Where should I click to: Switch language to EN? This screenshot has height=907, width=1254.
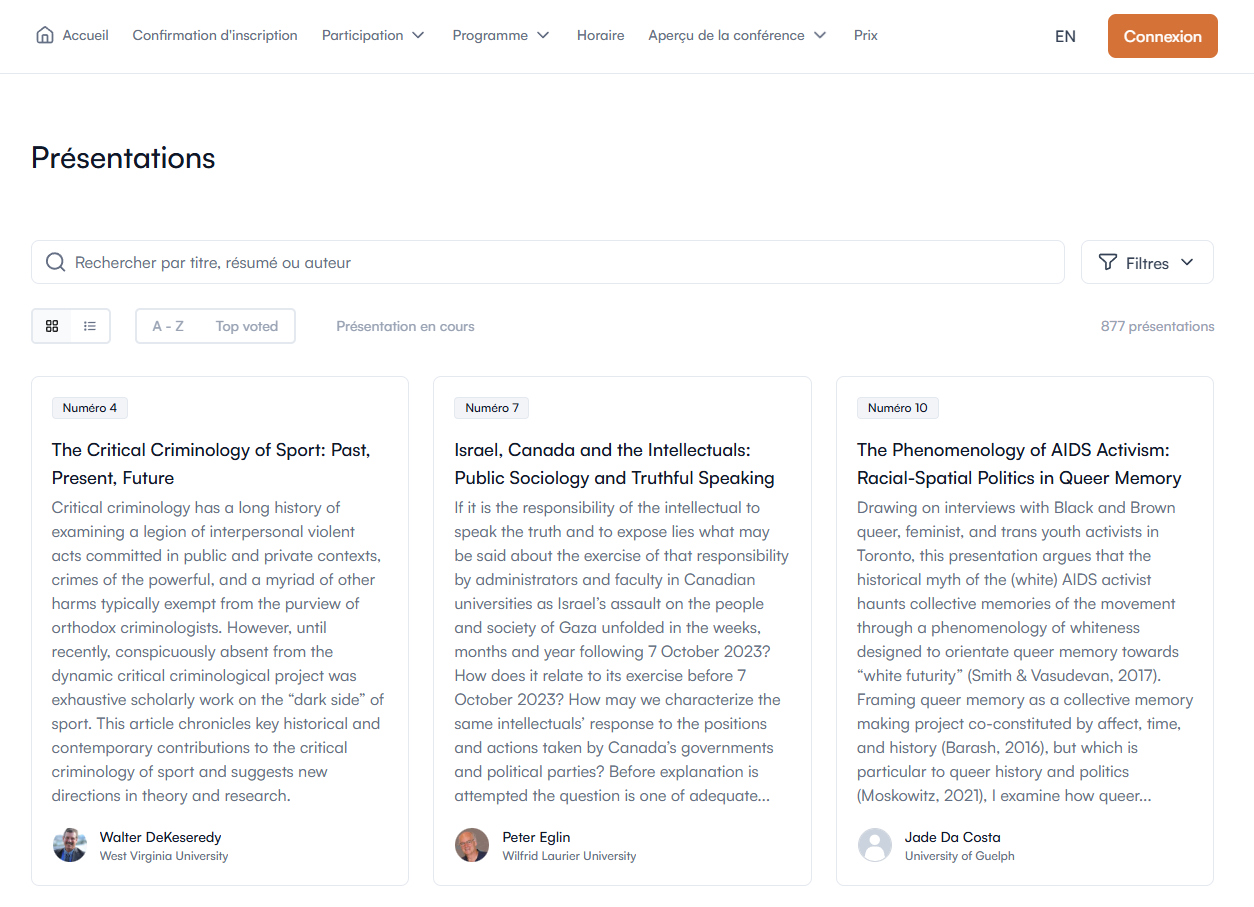1065,36
